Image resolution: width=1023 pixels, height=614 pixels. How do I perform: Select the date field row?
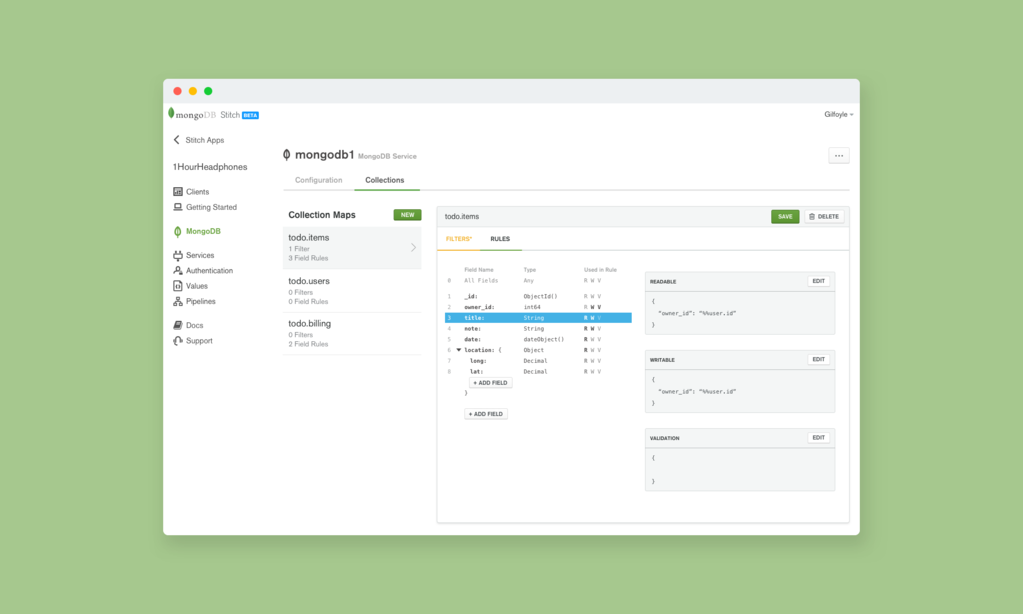click(538, 339)
